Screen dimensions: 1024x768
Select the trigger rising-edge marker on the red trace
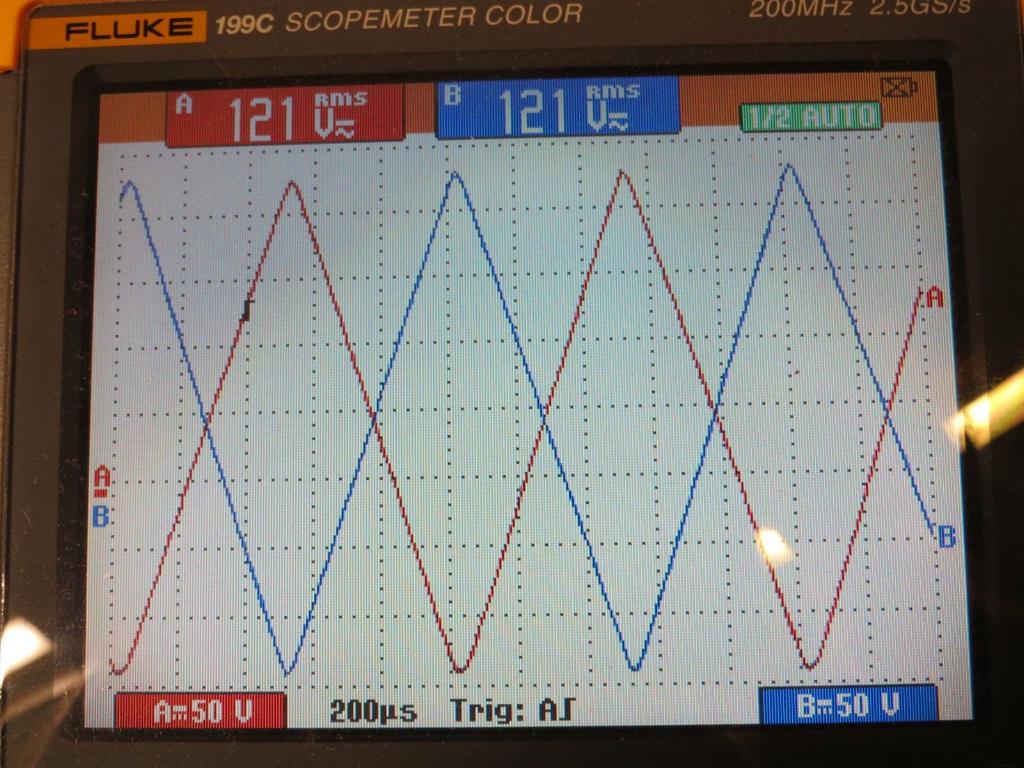pyautogui.click(x=247, y=310)
